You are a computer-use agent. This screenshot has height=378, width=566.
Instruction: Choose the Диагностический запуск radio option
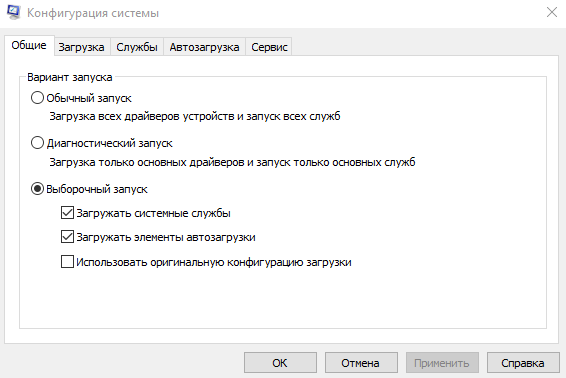[37, 143]
